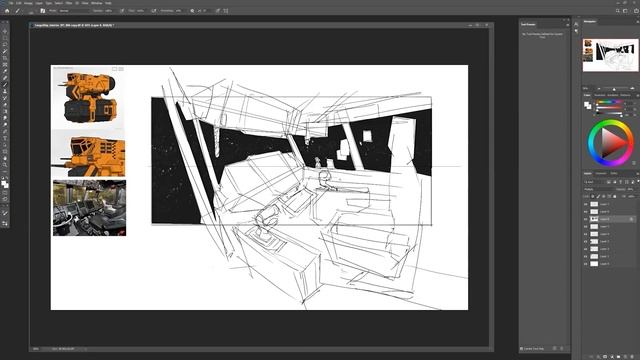Select the Move tool
The width and height of the screenshot is (640, 360).
point(5,31)
